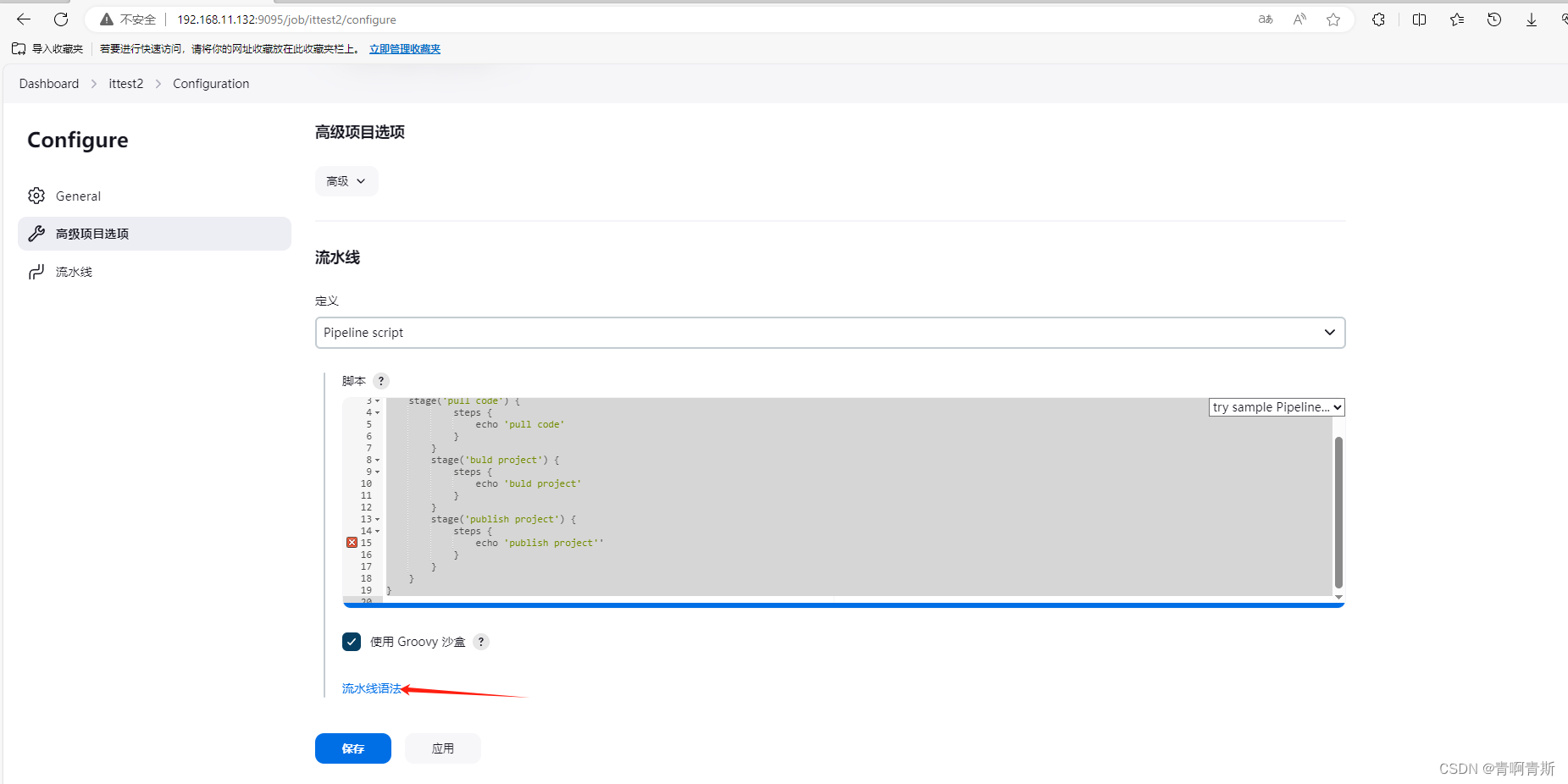Viewport: 1568px width, 784px height.
Task: Click code line echo 'buld project'
Action: (529, 484)
